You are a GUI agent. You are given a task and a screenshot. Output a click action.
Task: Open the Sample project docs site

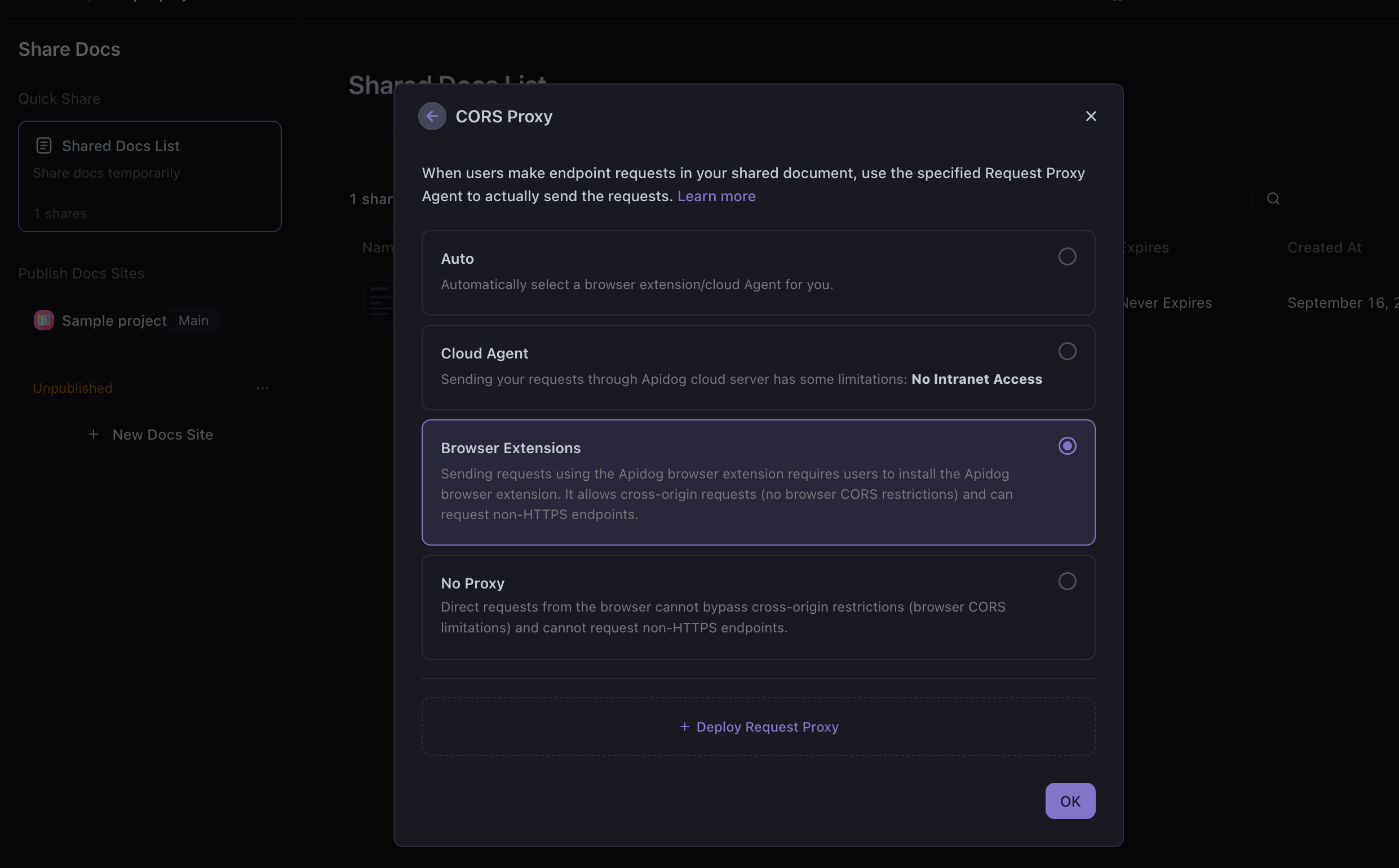(x=114, y=321)
